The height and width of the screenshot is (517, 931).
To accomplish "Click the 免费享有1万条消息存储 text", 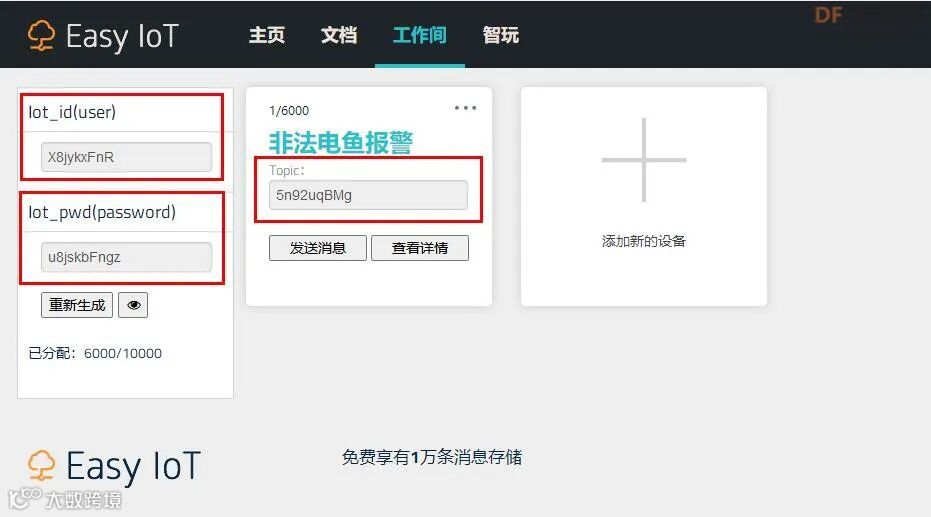I will pos(432,457).
